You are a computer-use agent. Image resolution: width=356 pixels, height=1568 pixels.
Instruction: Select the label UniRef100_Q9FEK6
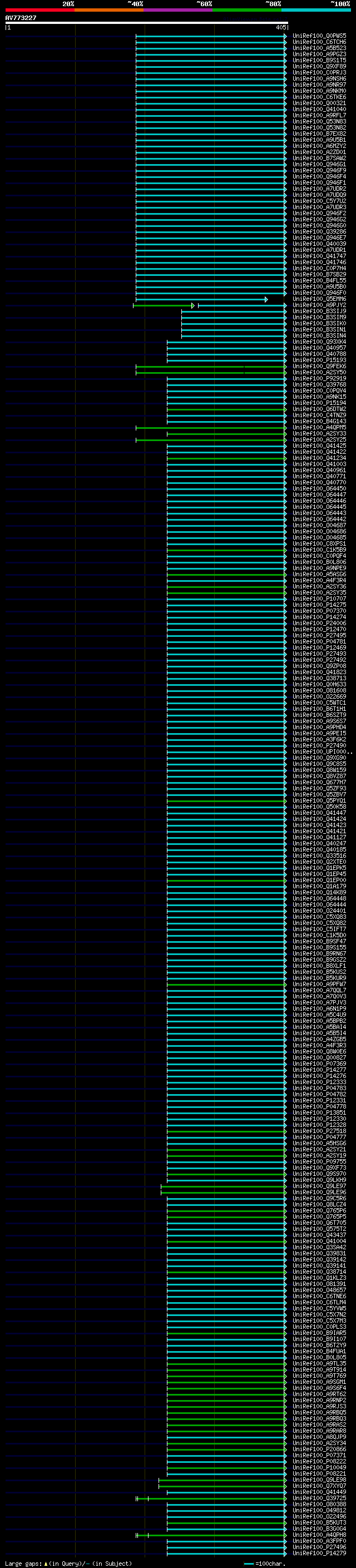(319, 366)
